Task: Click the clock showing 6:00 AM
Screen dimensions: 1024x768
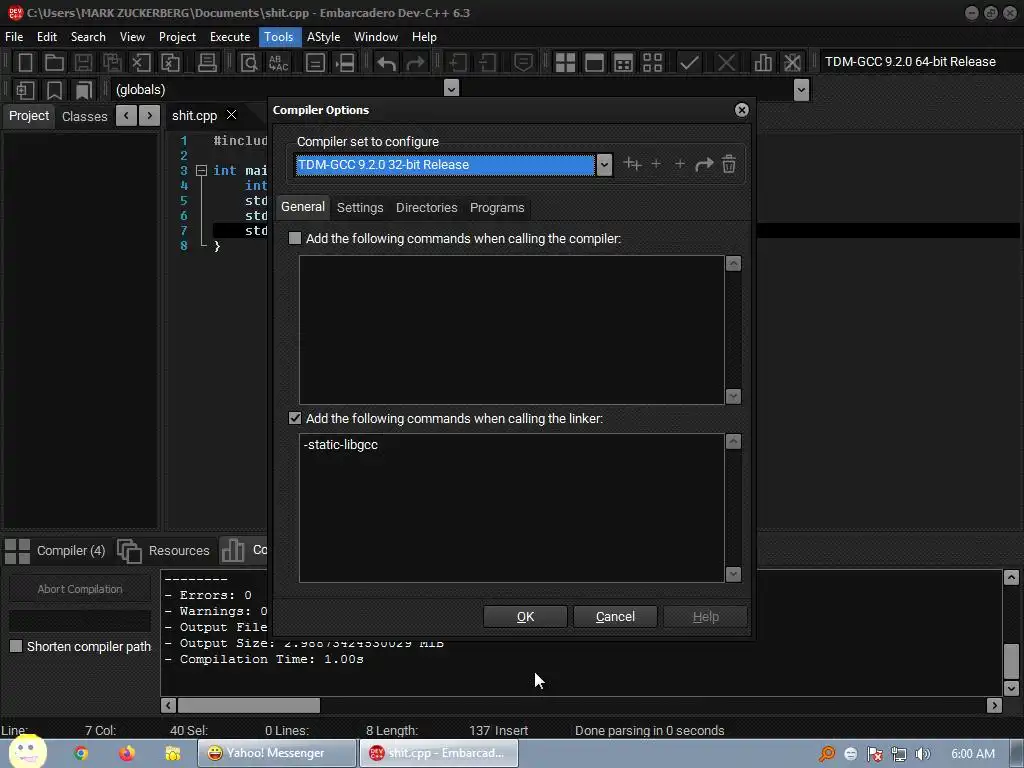Action: [x=972, y=754]
